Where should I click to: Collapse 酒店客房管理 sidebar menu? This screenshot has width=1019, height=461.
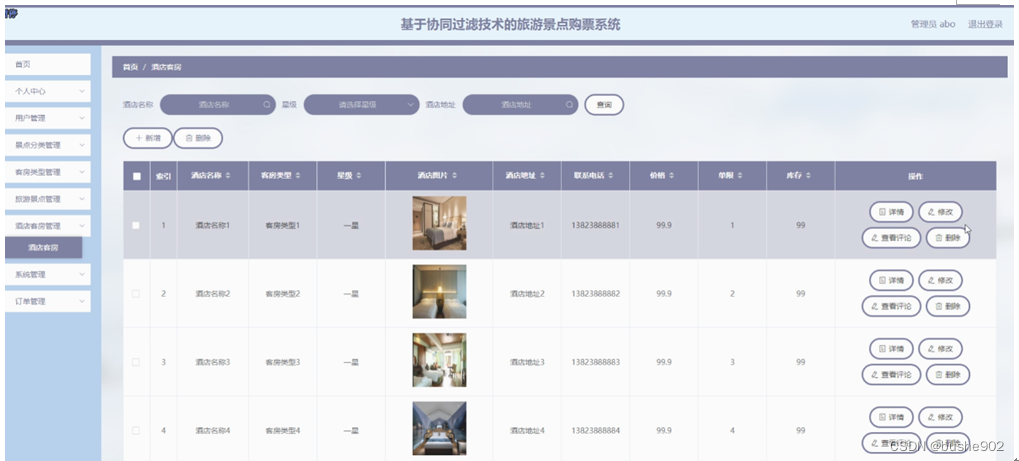[47, 226]
